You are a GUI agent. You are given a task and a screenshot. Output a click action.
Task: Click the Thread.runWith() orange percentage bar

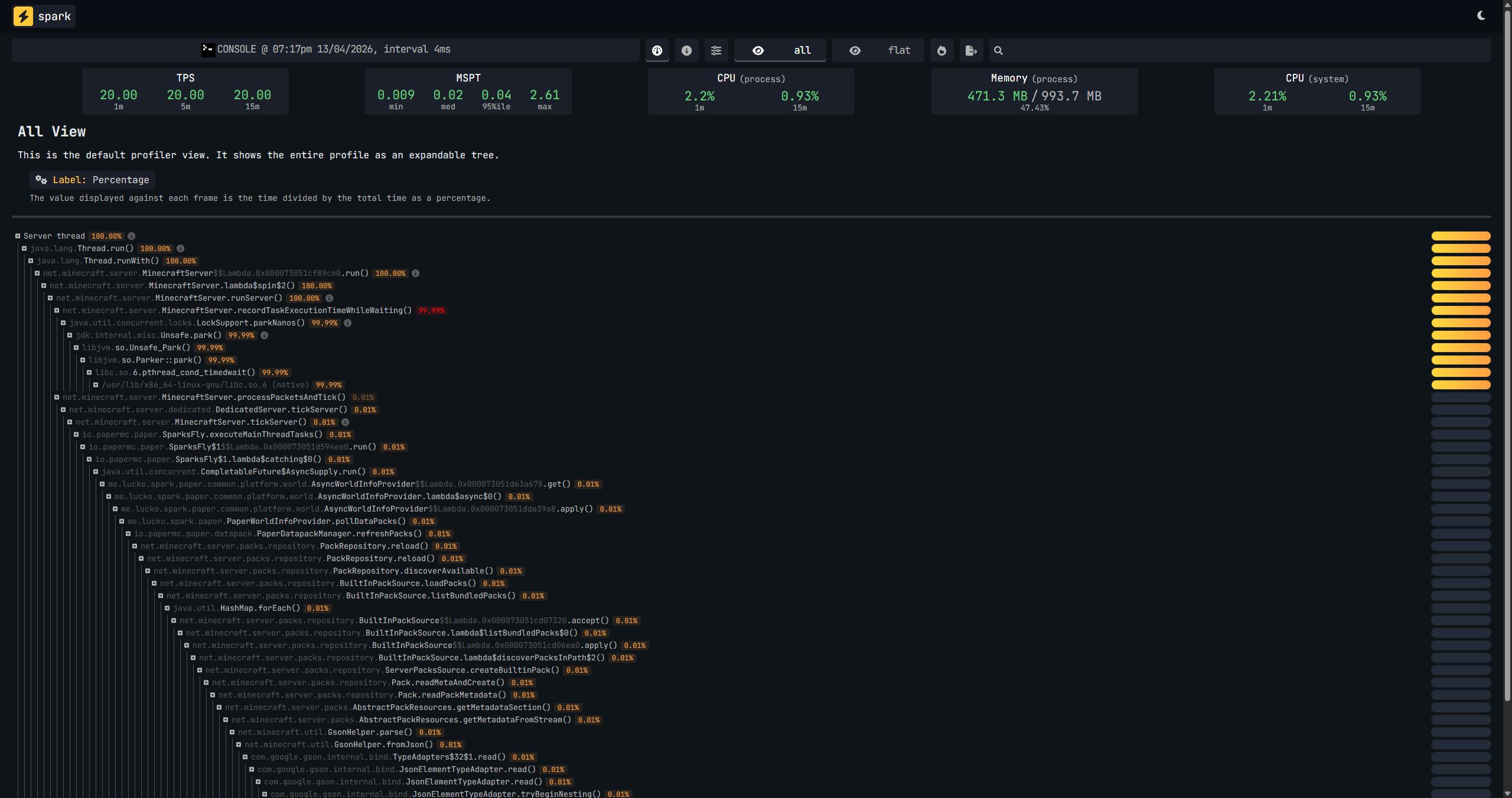tap(1460, 261)
